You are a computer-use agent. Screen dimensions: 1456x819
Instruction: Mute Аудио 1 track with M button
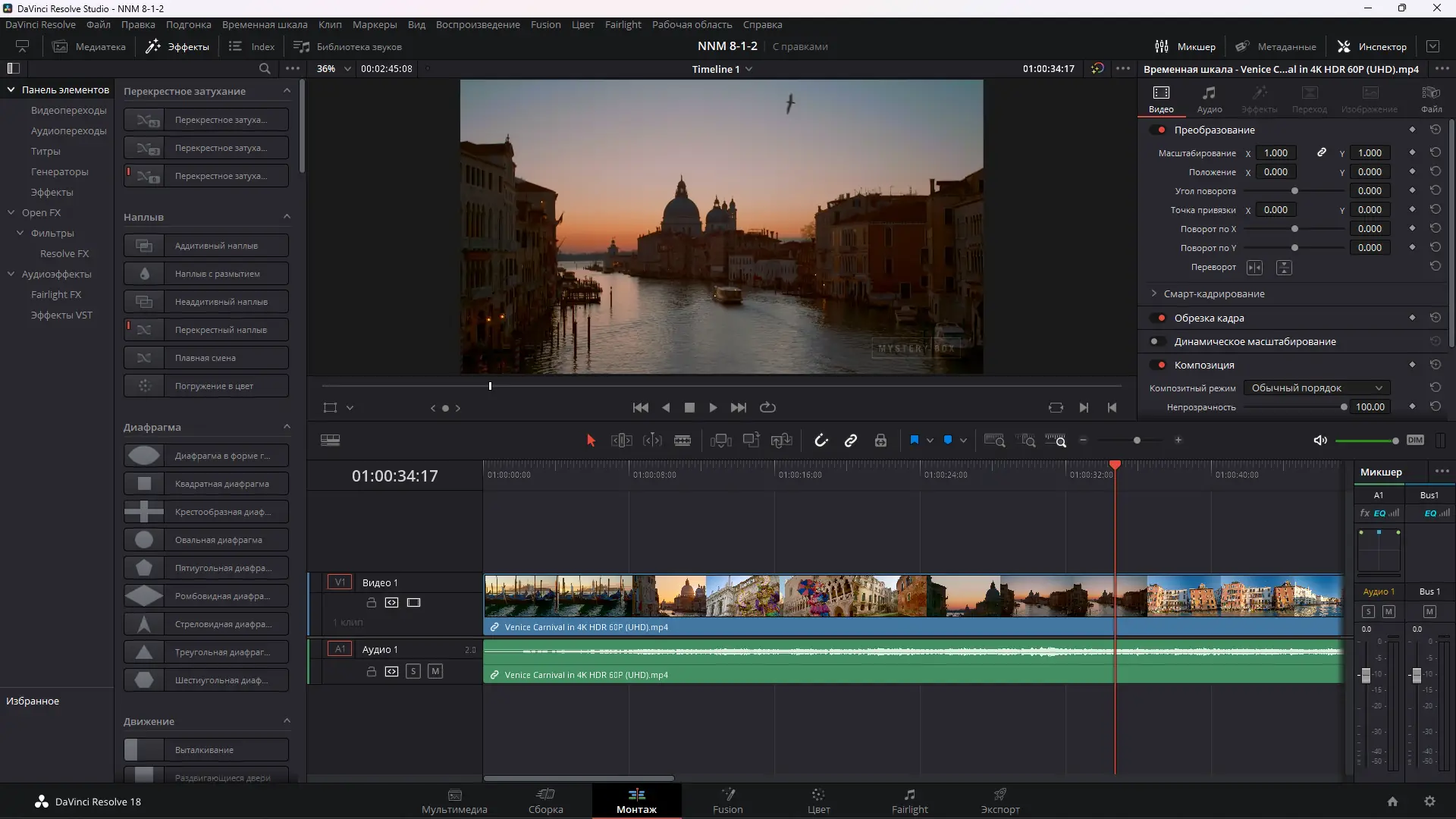click(435, 672)
